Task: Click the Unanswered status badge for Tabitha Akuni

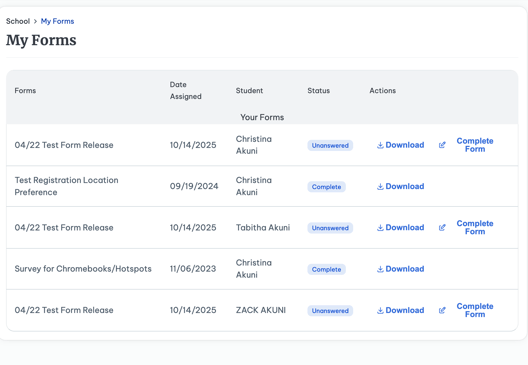Action: (x=330, y=228)
